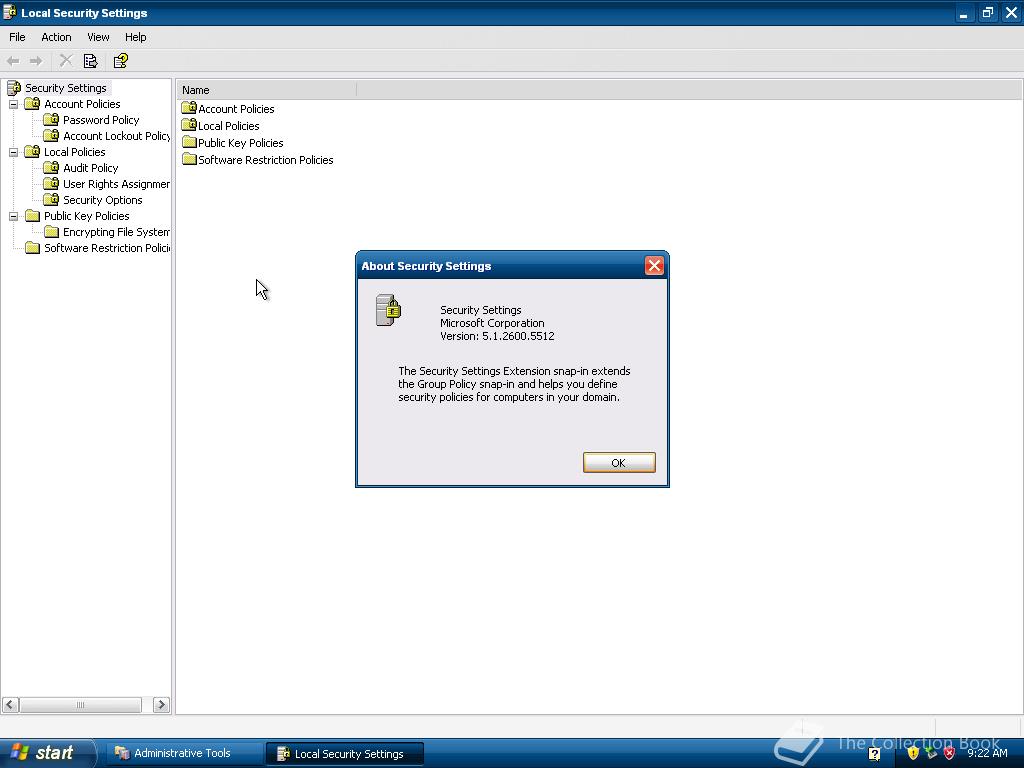The width and height of the screenshot is (1024, 768).
Task: Click the Software Restriction Policies folder icon in tree
Action: (32, 248)
